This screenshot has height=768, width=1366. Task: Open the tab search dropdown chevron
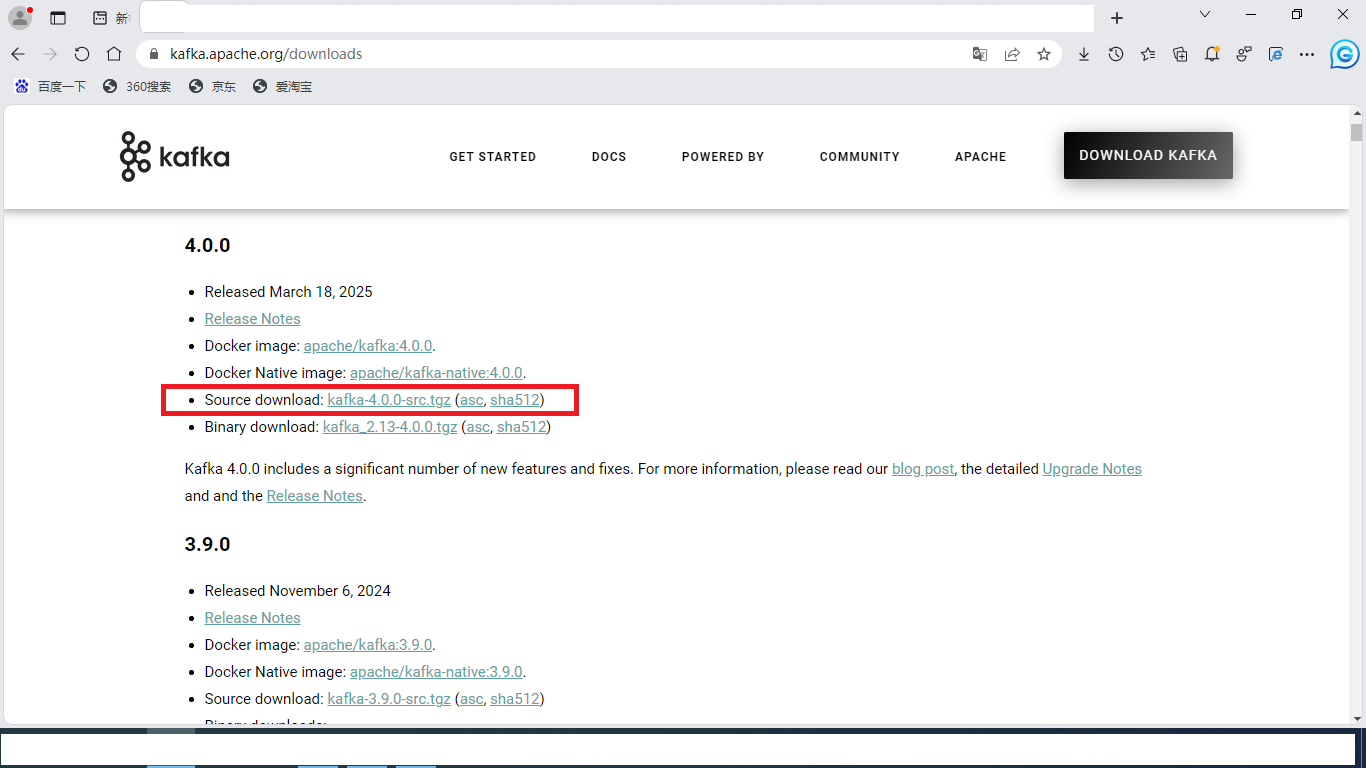coord(1205,15)
